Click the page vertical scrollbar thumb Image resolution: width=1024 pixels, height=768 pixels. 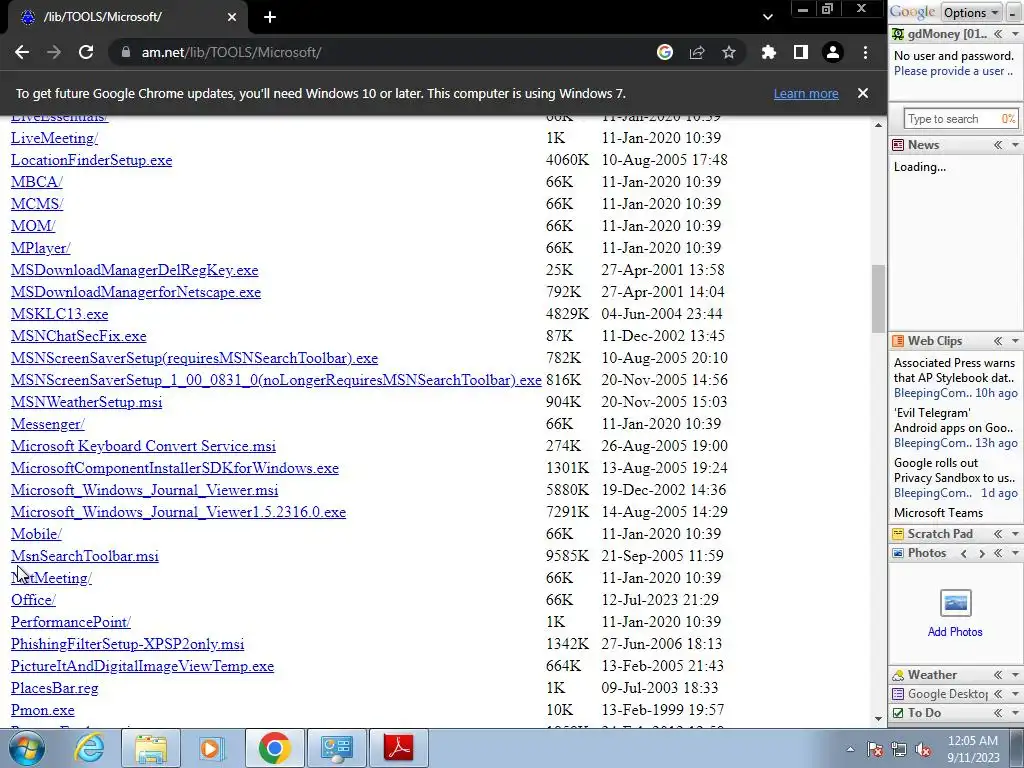[878, 298]
